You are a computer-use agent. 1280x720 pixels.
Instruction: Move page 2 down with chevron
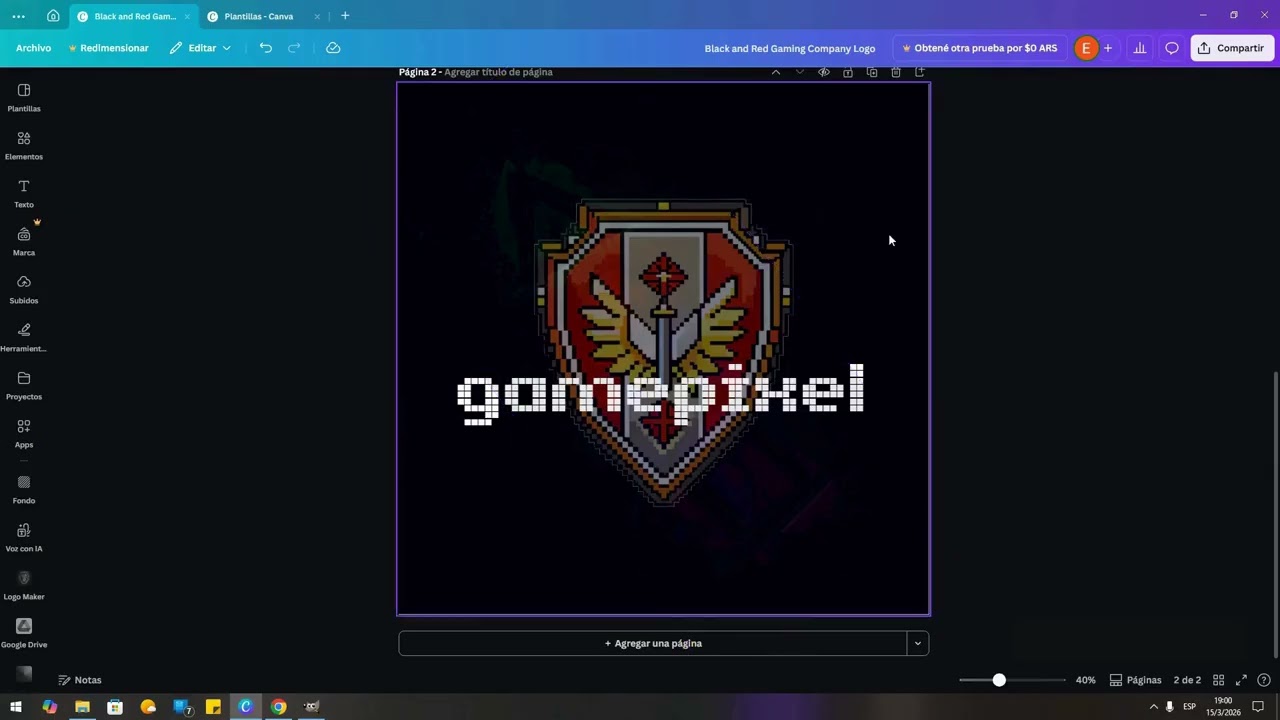click(x=800, y=72)
